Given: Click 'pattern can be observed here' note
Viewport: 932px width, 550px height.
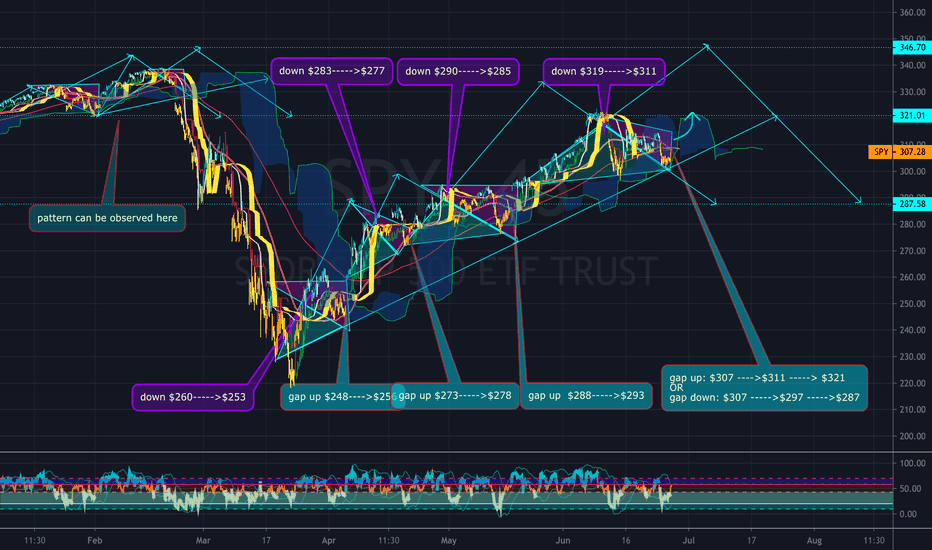Looking at the screenshot, I should (107, 218).
